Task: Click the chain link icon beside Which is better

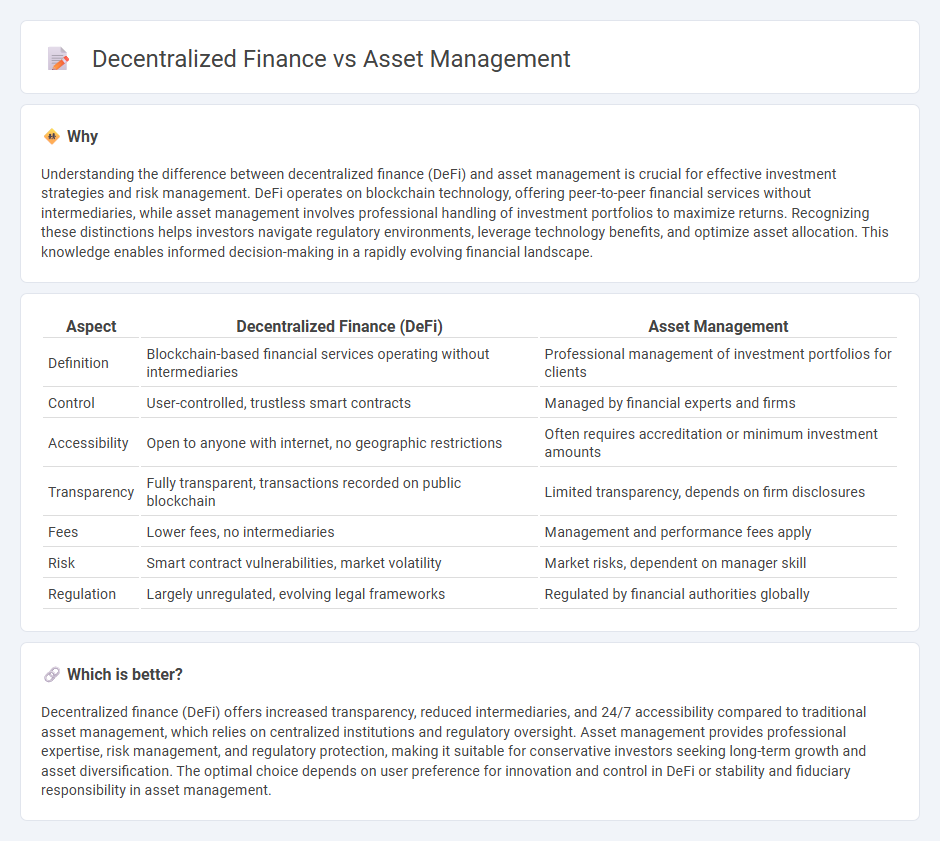Action: 52,675
